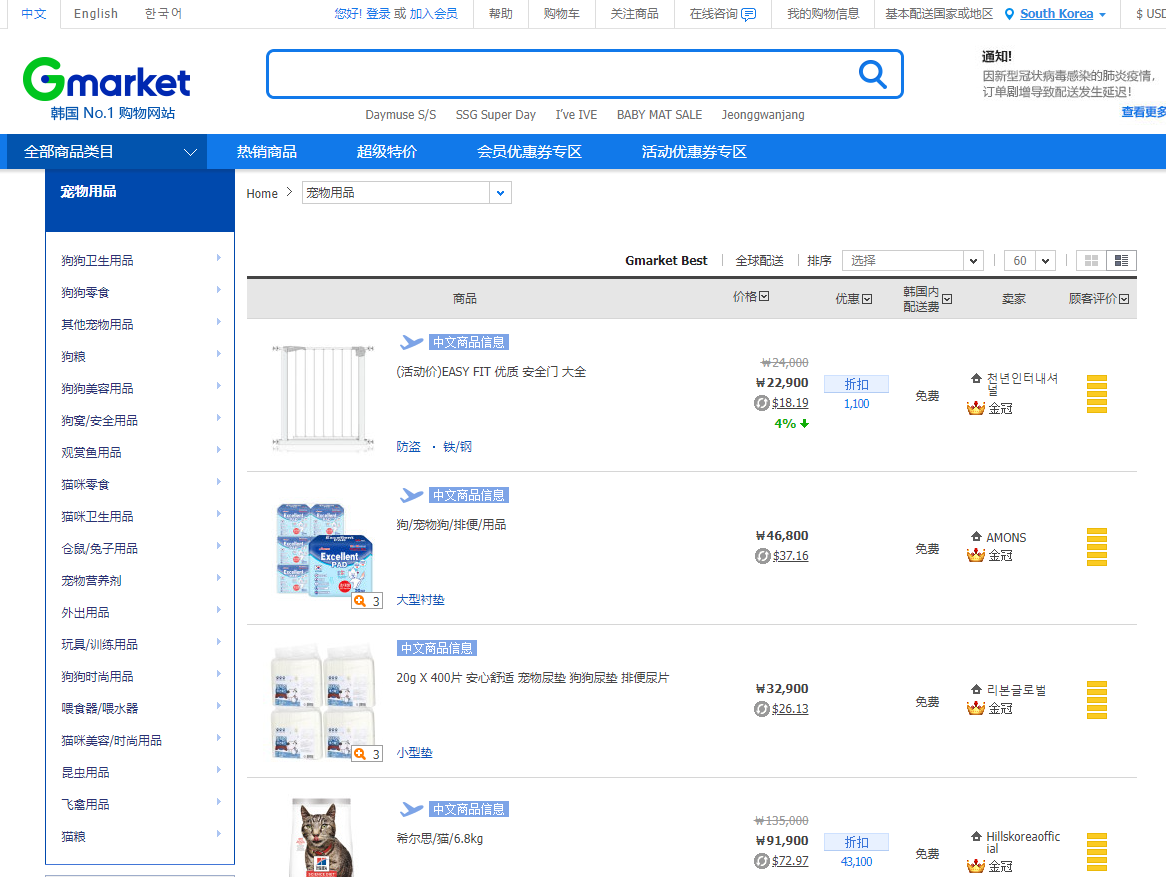This screenshot has width=1166, height=877.
Task: Click into the main search field
Action: click(x=560, y=74)
